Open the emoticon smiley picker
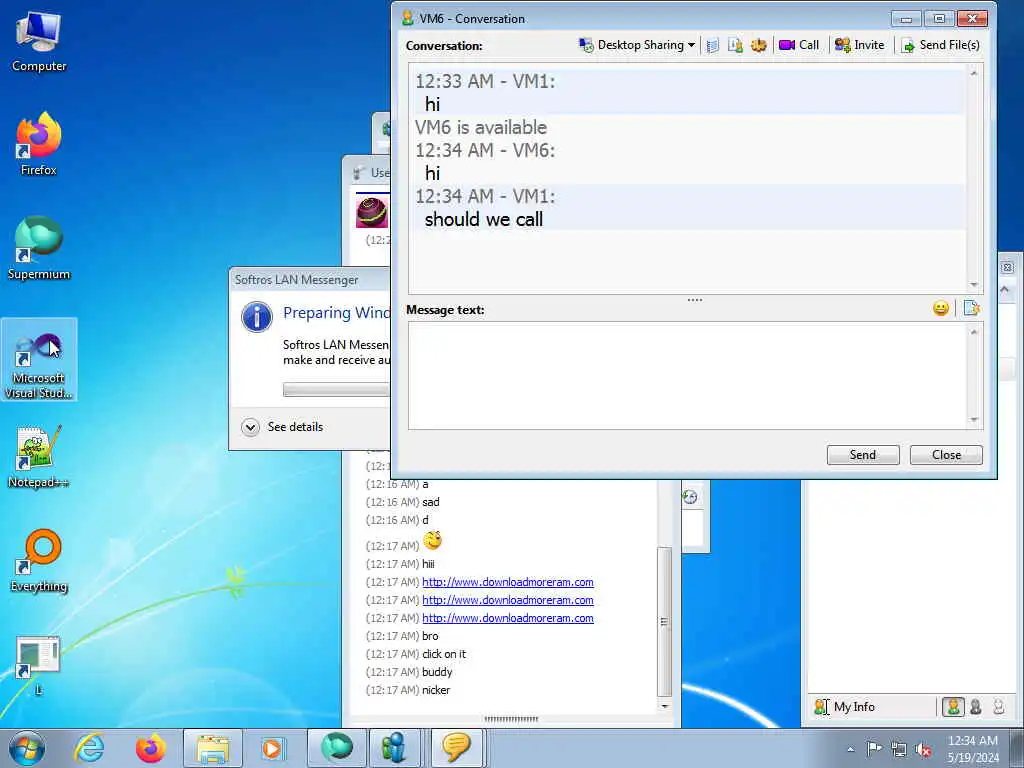This screenshot has width=1024, height=768. click(940, 308)
